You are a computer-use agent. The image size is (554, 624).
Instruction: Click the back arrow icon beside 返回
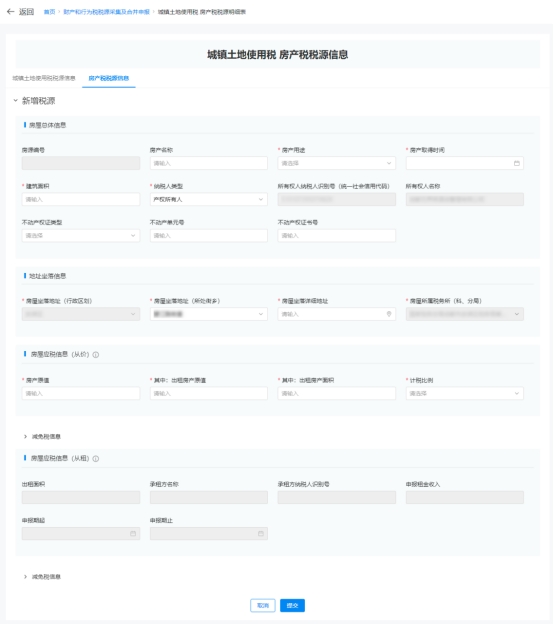pos(10,12)
